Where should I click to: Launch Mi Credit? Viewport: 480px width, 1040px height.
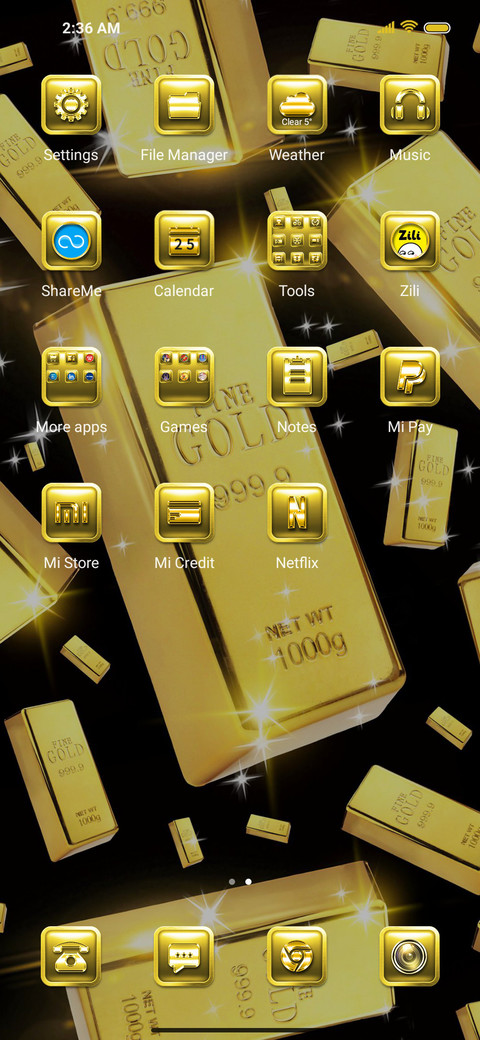click(184, 513)
